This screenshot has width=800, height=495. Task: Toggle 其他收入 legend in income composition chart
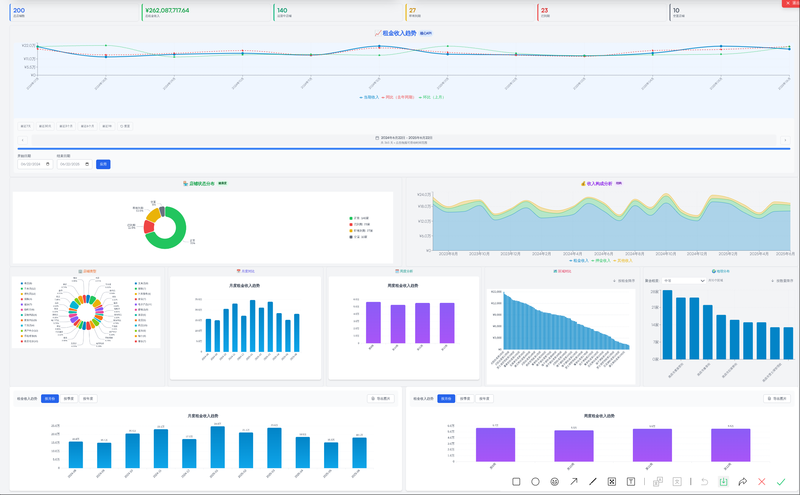[x=623, y=261]
